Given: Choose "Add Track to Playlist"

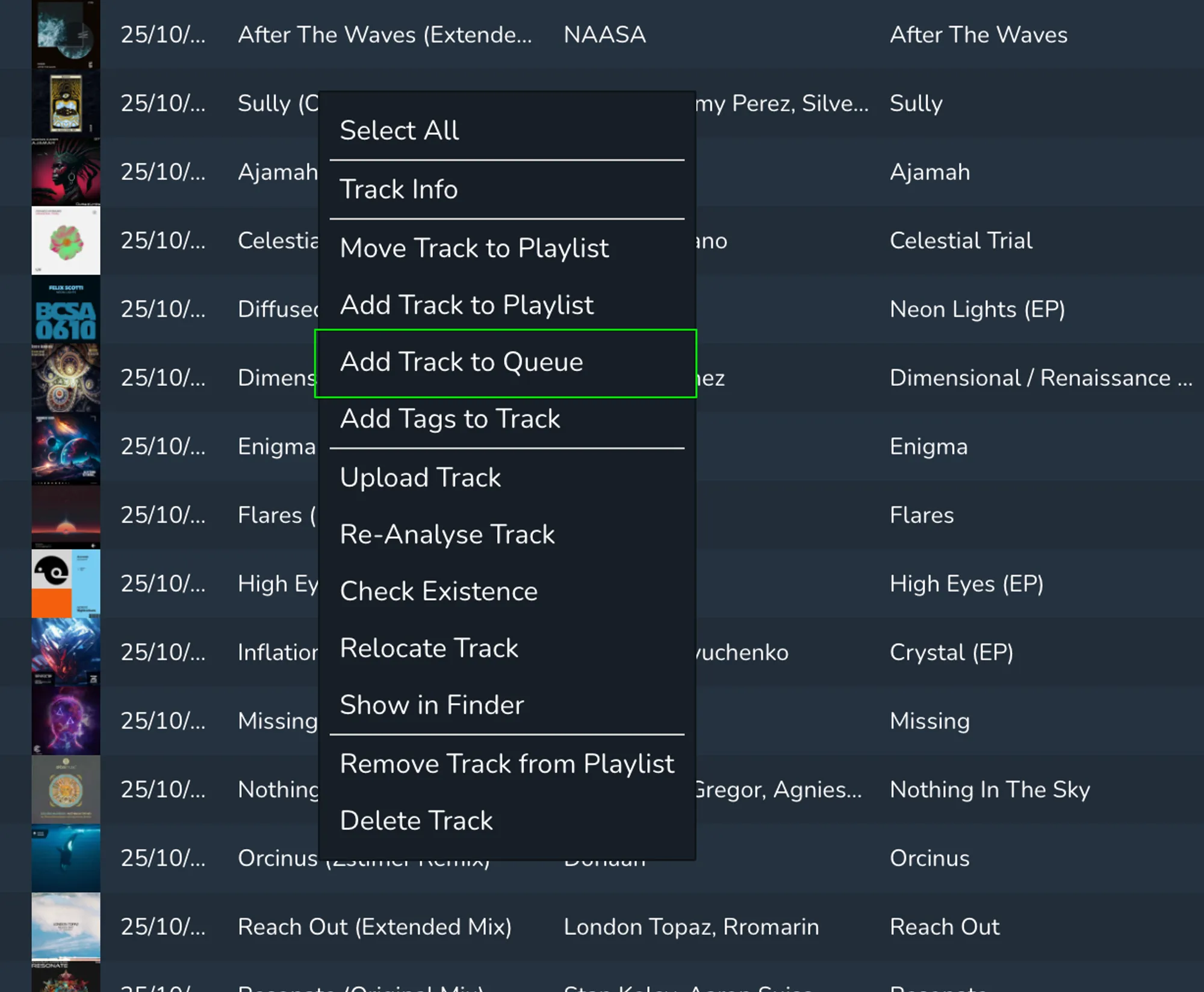Looking at the screenshot, I should [467, 305].
